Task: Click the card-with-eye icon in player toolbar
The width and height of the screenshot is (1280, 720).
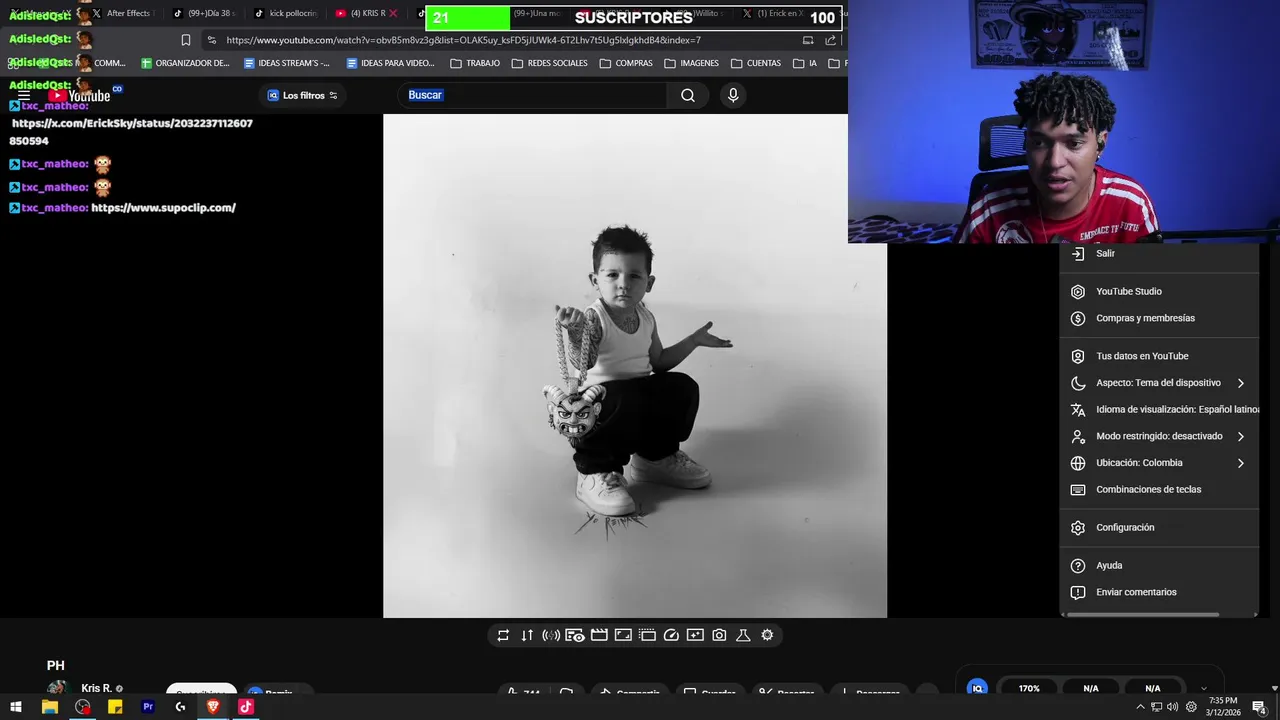Action: point(575,635)
